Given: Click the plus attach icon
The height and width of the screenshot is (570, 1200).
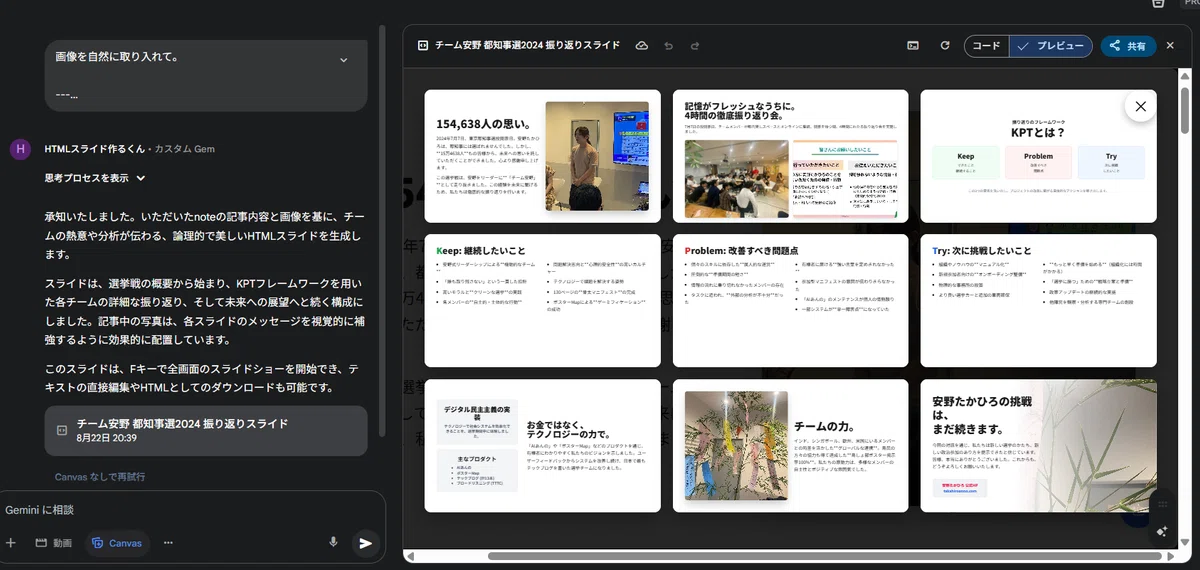Looking at the screenshot, I should 11,543.
